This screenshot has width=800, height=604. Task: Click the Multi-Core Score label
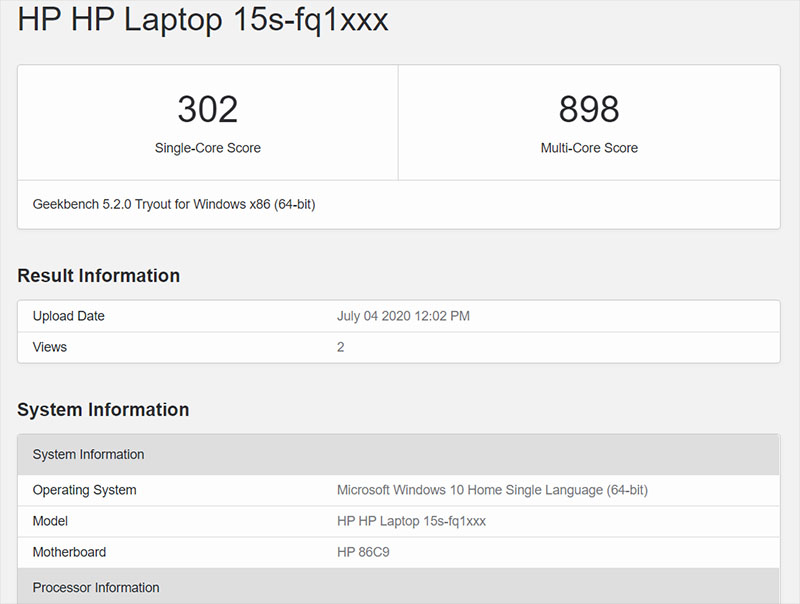590,147
